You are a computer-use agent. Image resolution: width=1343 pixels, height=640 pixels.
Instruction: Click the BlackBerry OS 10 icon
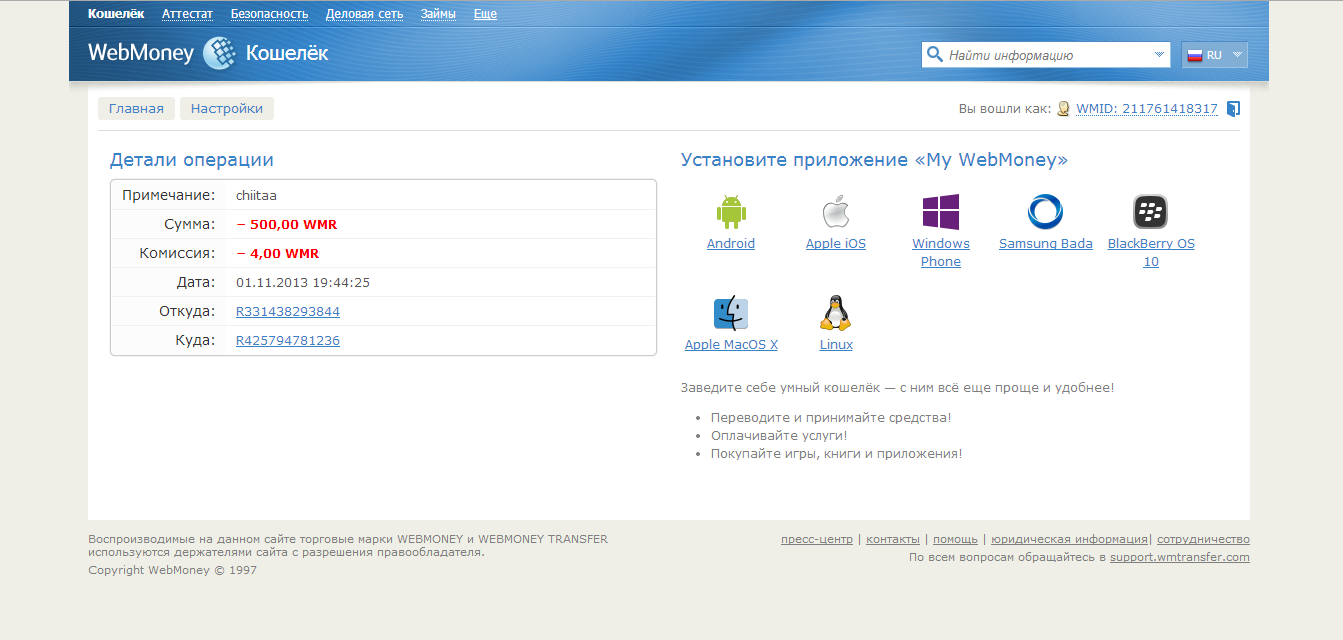coord(1151,212)
